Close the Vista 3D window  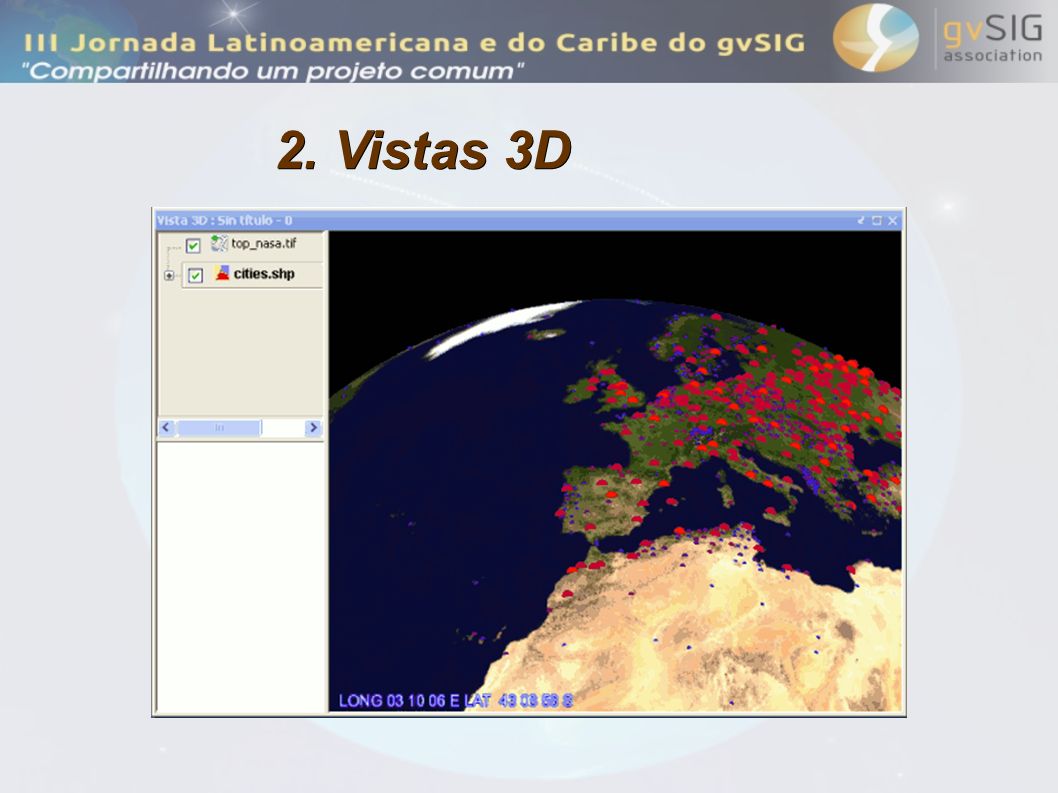893,221
